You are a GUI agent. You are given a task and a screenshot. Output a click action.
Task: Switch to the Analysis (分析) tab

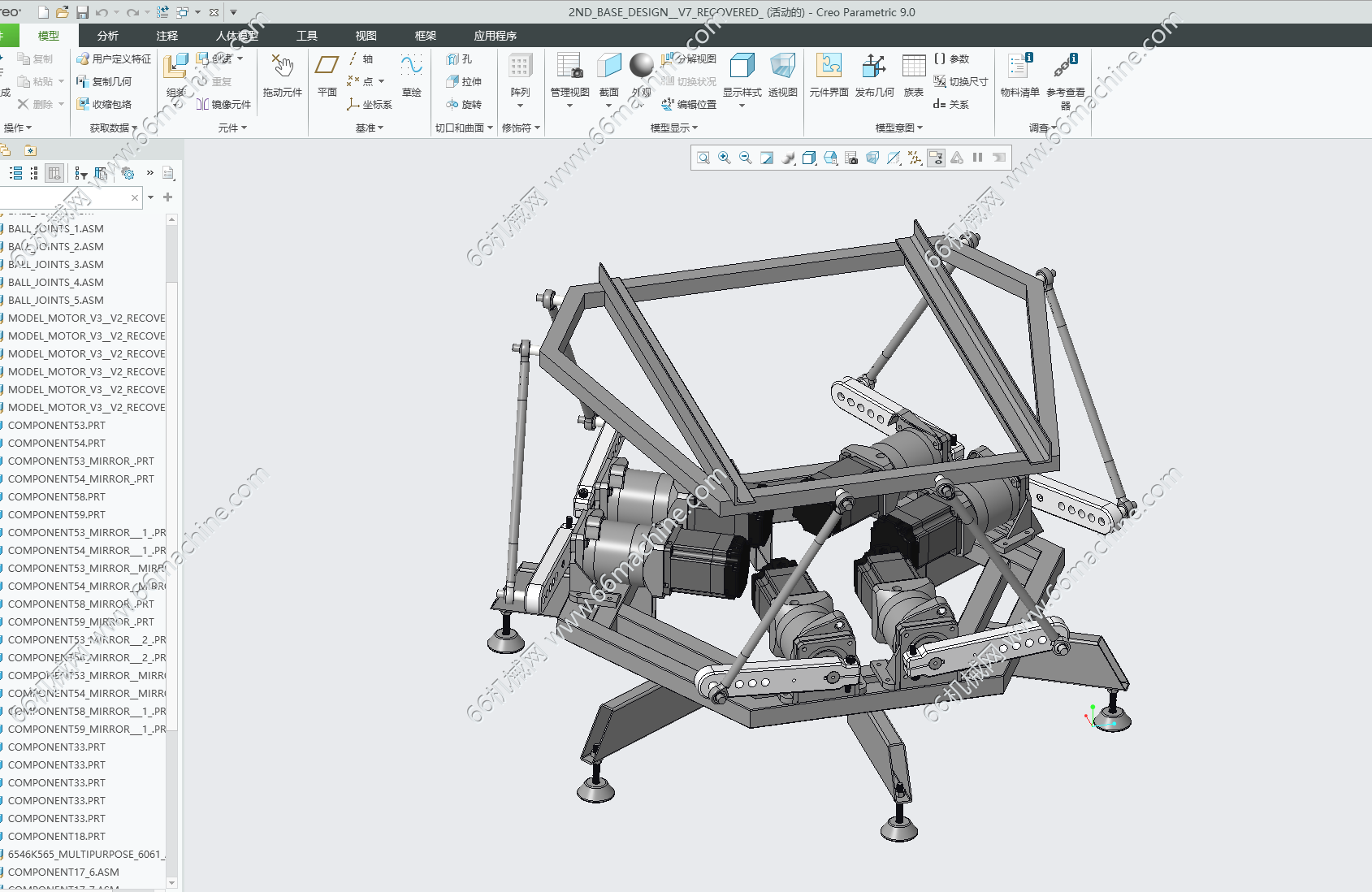click(107, 36)
